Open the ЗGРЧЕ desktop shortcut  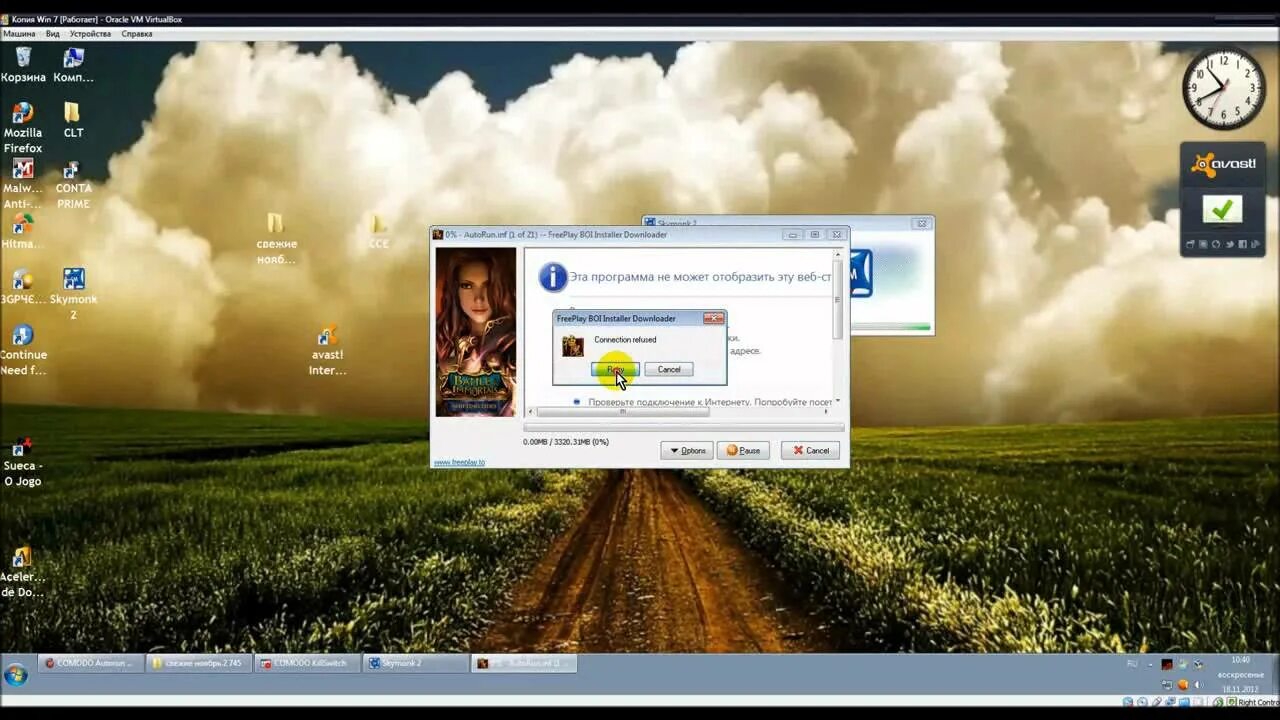point(23,287)
